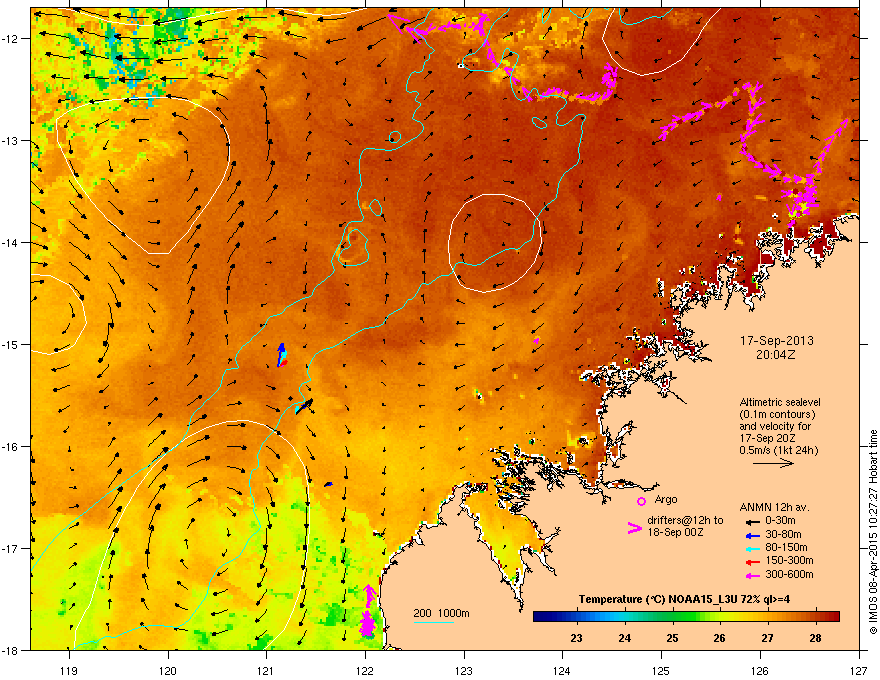The image size is (880, 680).
Task: Click the '-15' latitude axis label
Action: [11, 344]
